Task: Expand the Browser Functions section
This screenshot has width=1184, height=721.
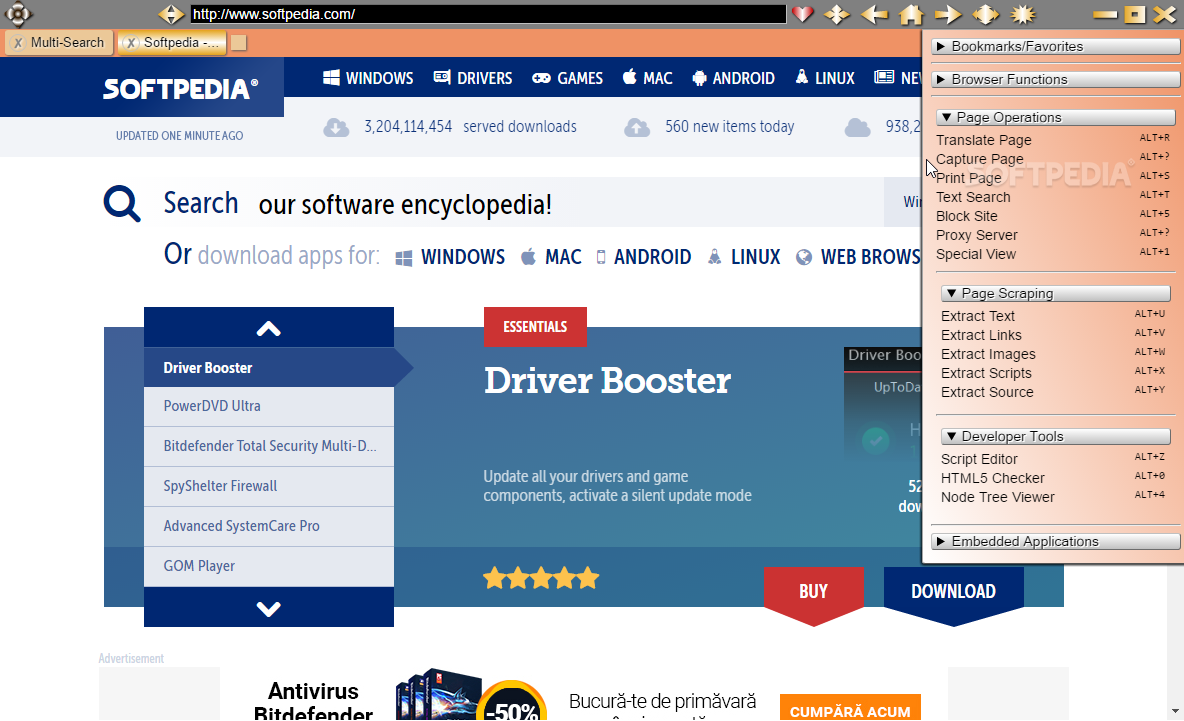Action: click(x=1056, y=79)
